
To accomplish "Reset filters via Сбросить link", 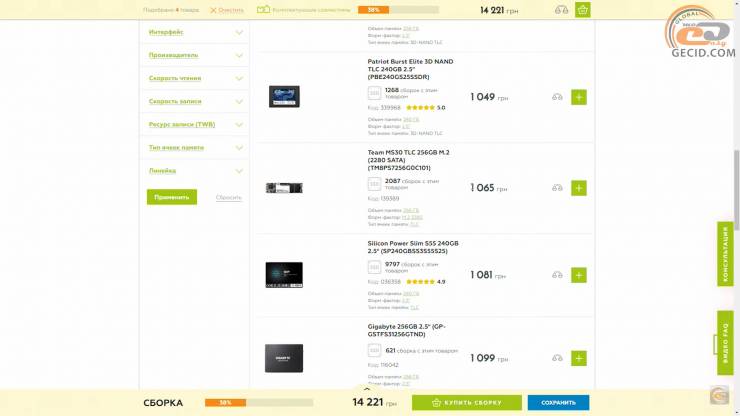I will pos(229,197).
